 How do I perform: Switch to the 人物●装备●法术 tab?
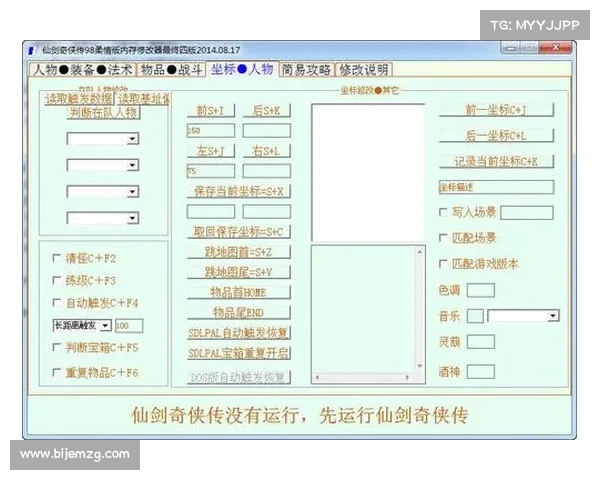[82, 70]
